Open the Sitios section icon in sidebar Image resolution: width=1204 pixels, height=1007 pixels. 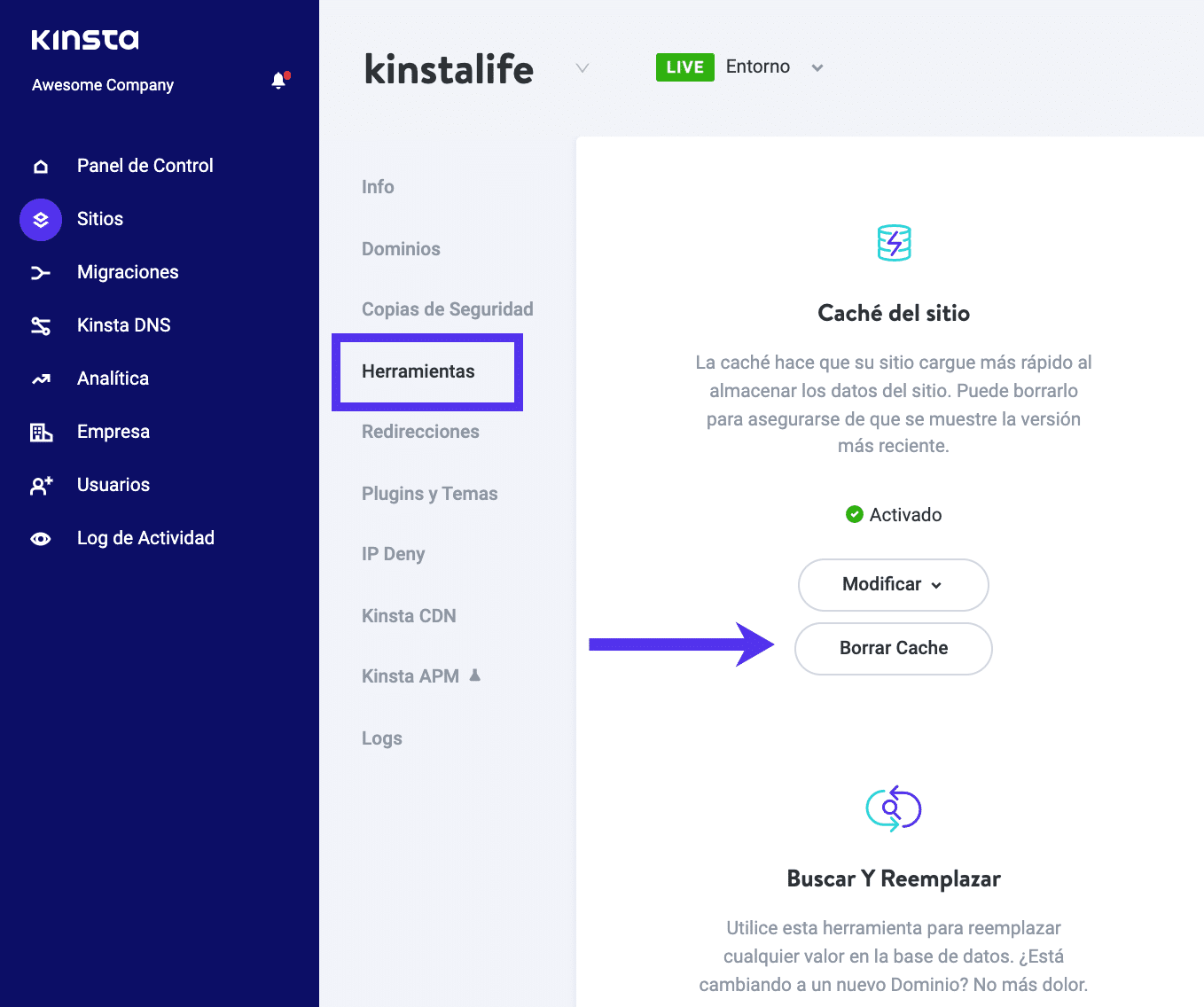(x=40, y=219)
